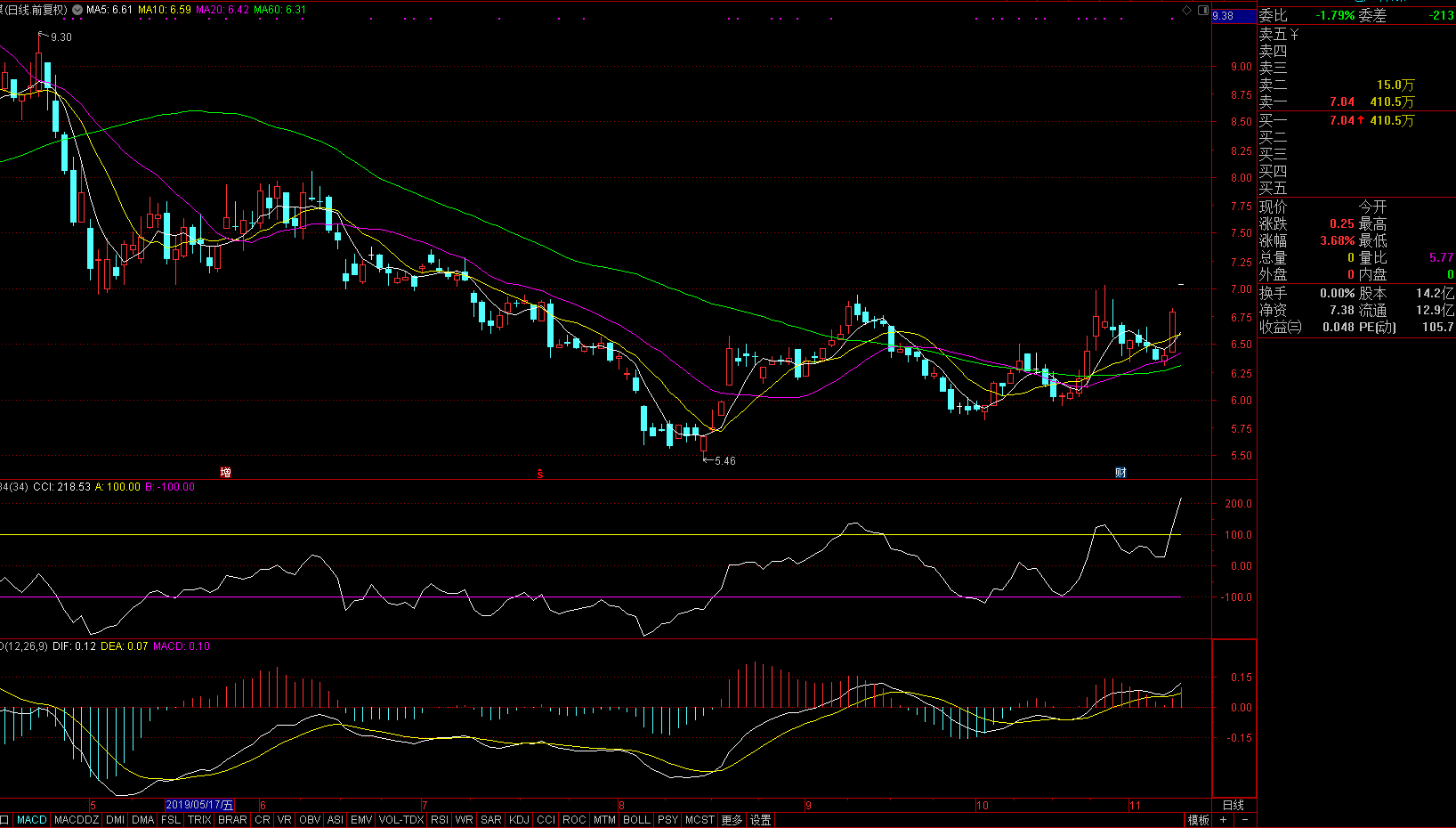The image size is (1456, 828).
Task: Switch to the DMA indicator tab
Action: (142, 820)
